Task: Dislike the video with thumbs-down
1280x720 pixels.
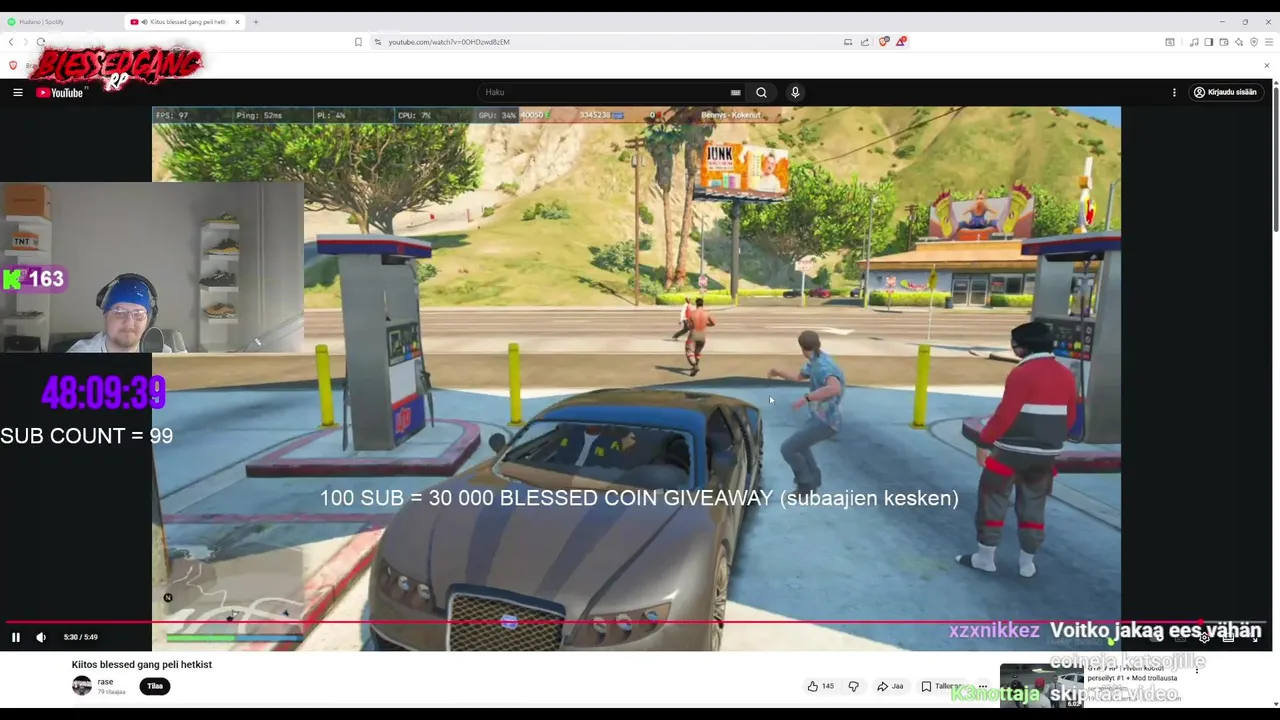Action: click(853, 686)
